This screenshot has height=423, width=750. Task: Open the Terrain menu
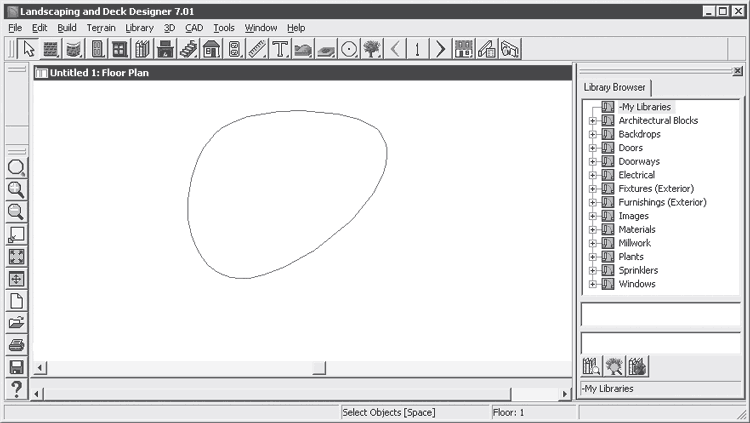100,28
